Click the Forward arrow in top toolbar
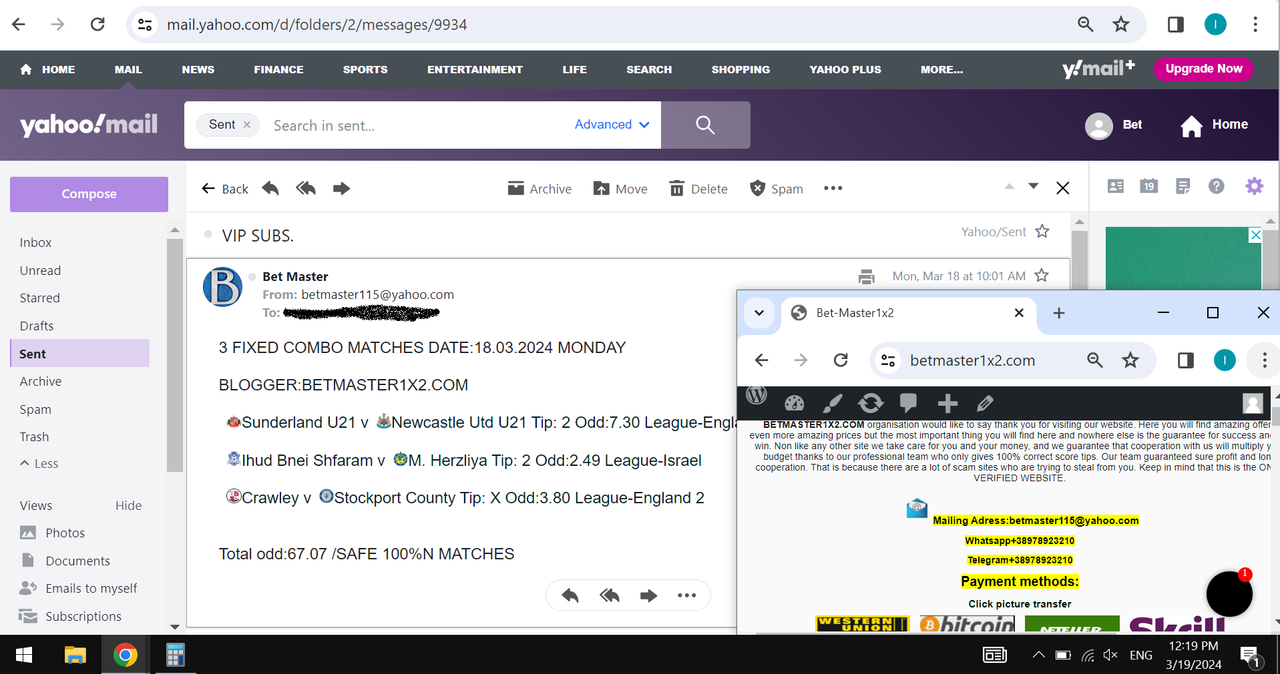This screenshot has width=1280, height=674. click(x=341, y=188)
